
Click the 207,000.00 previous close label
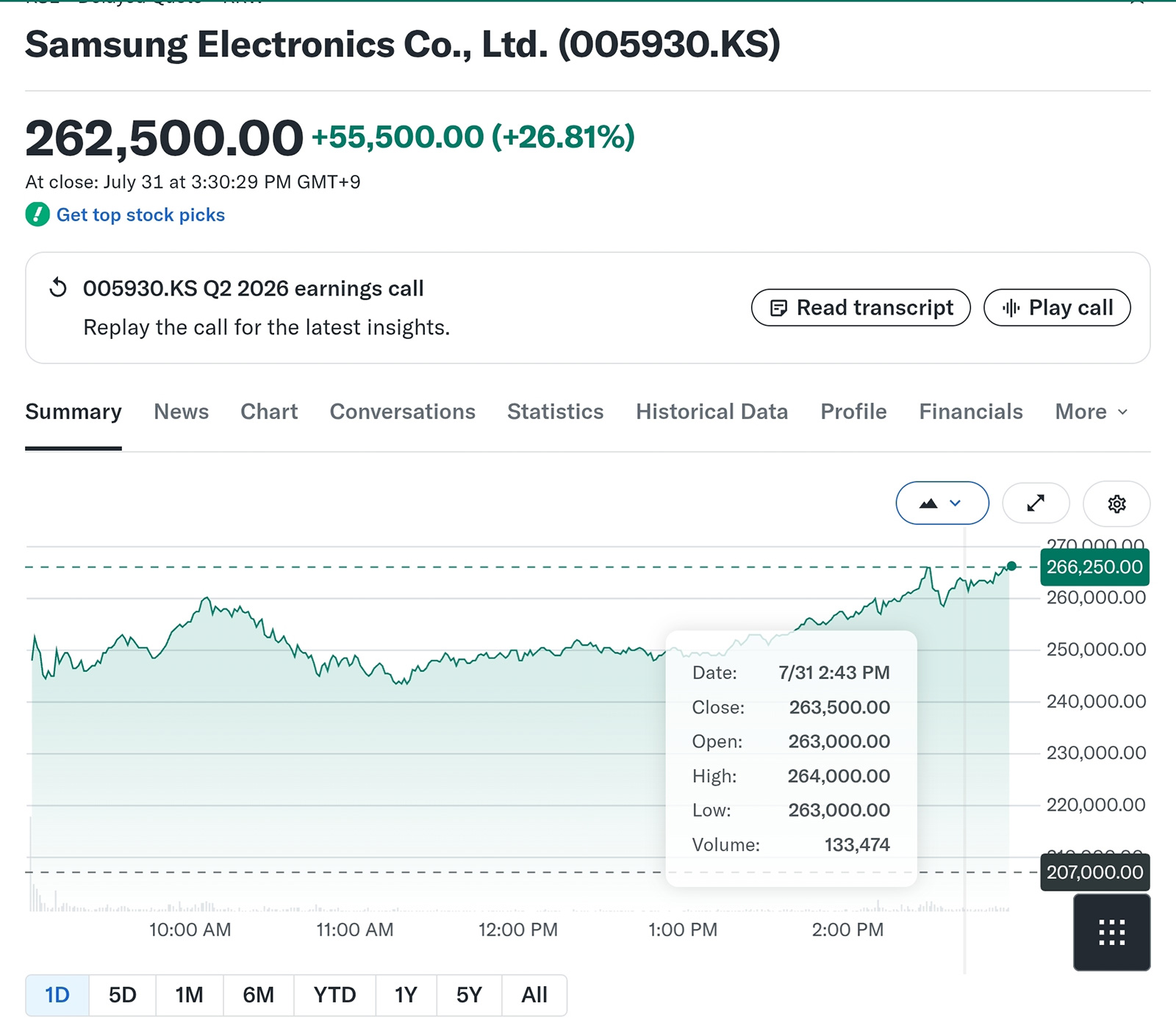coord(1094,872)
